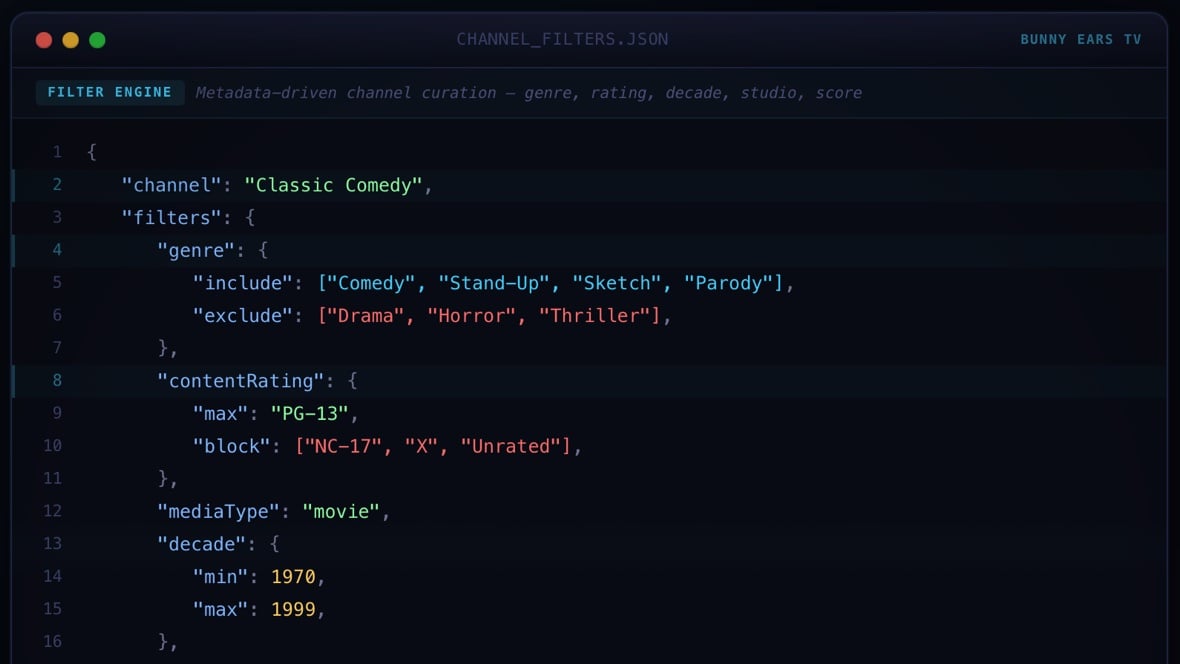Viewport: 1180px width, 664px height.
Task: Expand the contentRating object block
Action: tap(351, 380)
